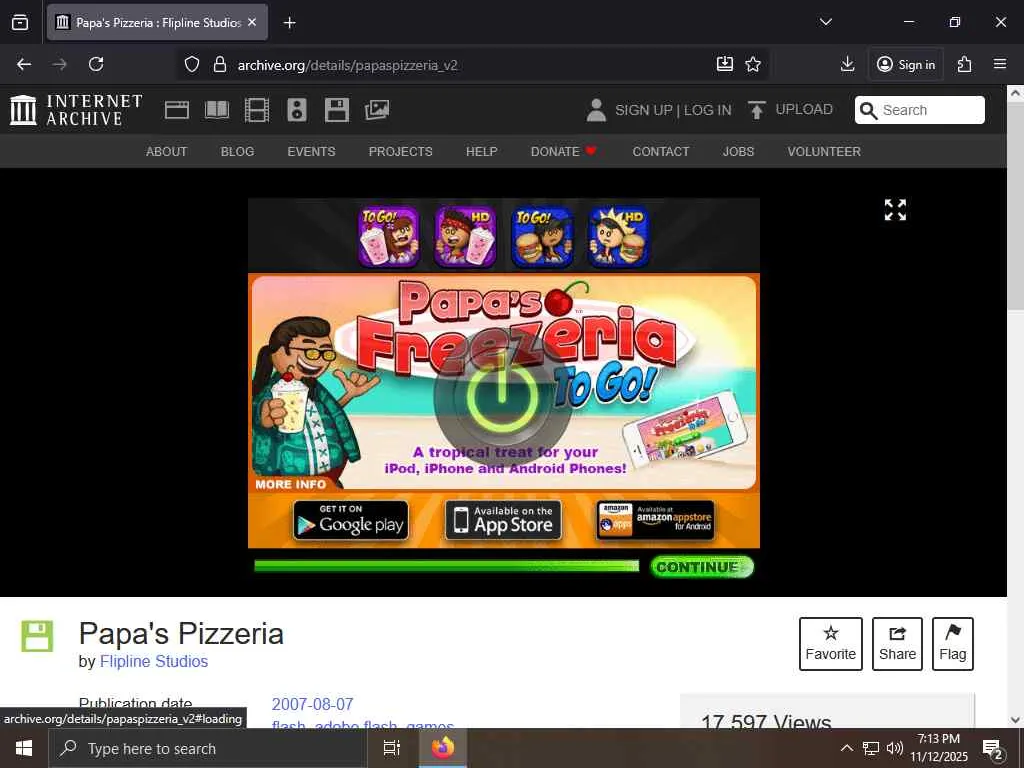Click the SIGN UP link

point(644,110)
